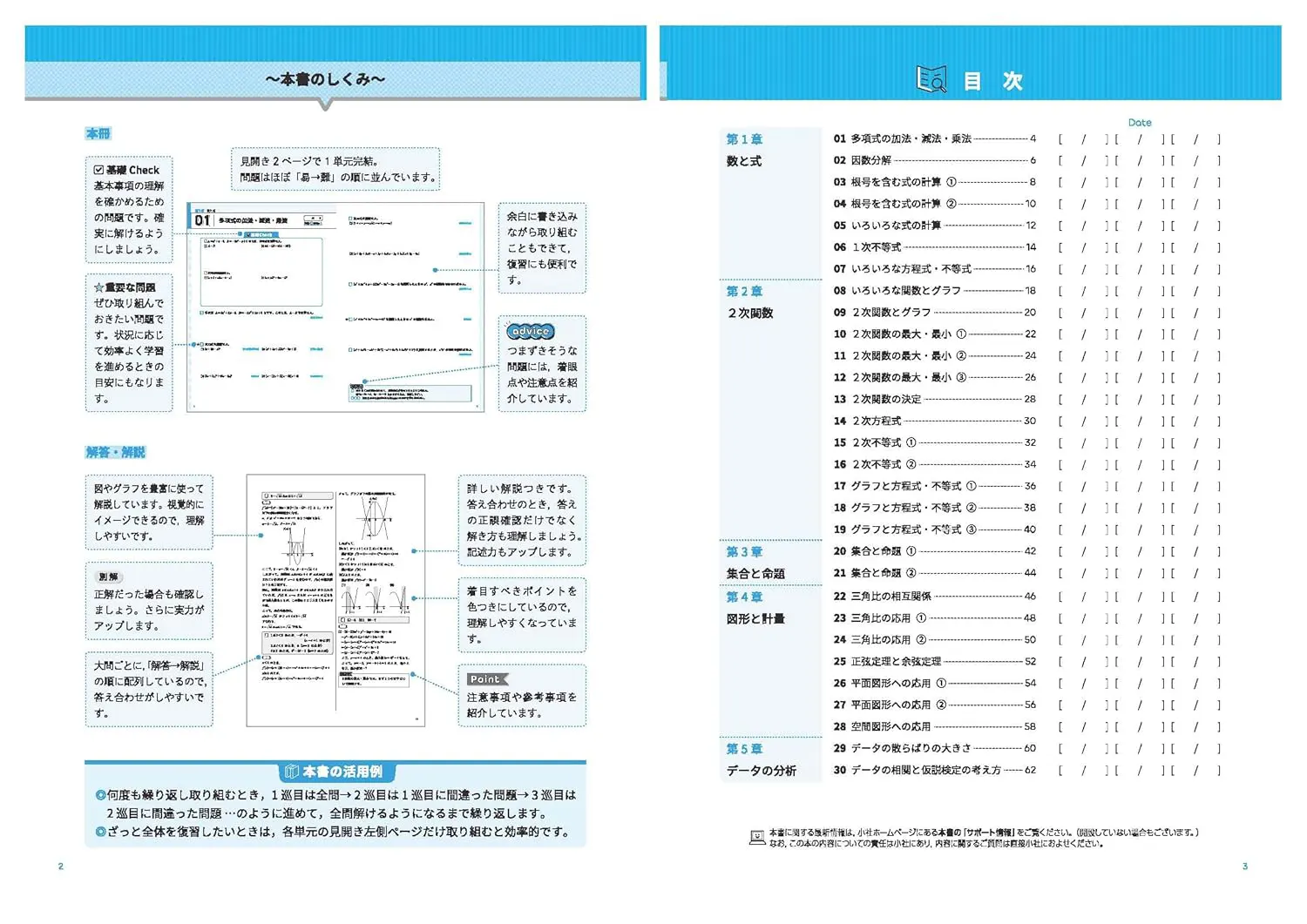Image resolution: width=1307 pixels, height=924 pixels.
Task: Select entry 21 集合と命題 ②
Action: 934,573
